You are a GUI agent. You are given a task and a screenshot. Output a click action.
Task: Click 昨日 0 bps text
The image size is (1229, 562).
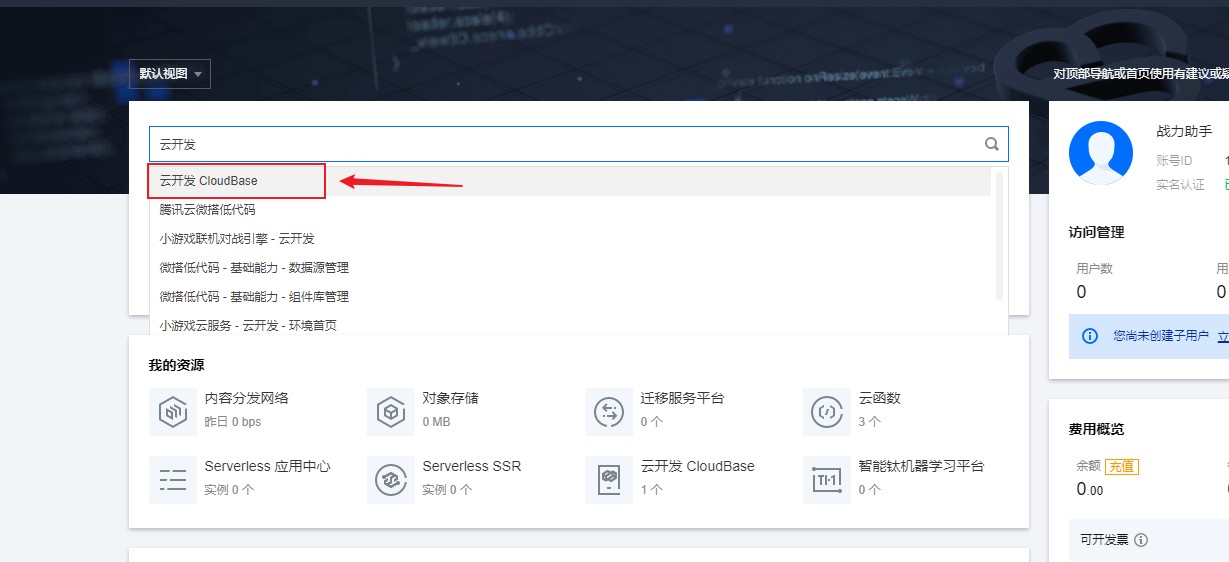(233, 422)
